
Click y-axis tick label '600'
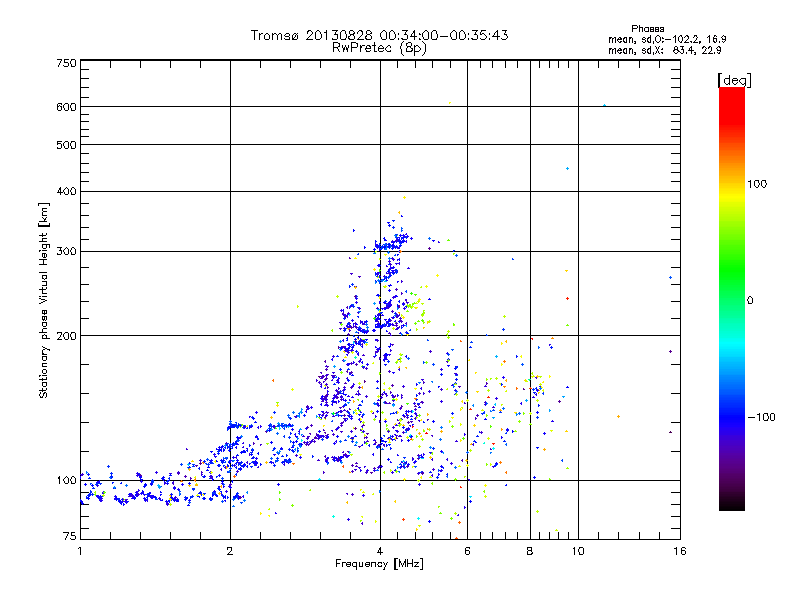pyautogui.click(x=66, y=107)
